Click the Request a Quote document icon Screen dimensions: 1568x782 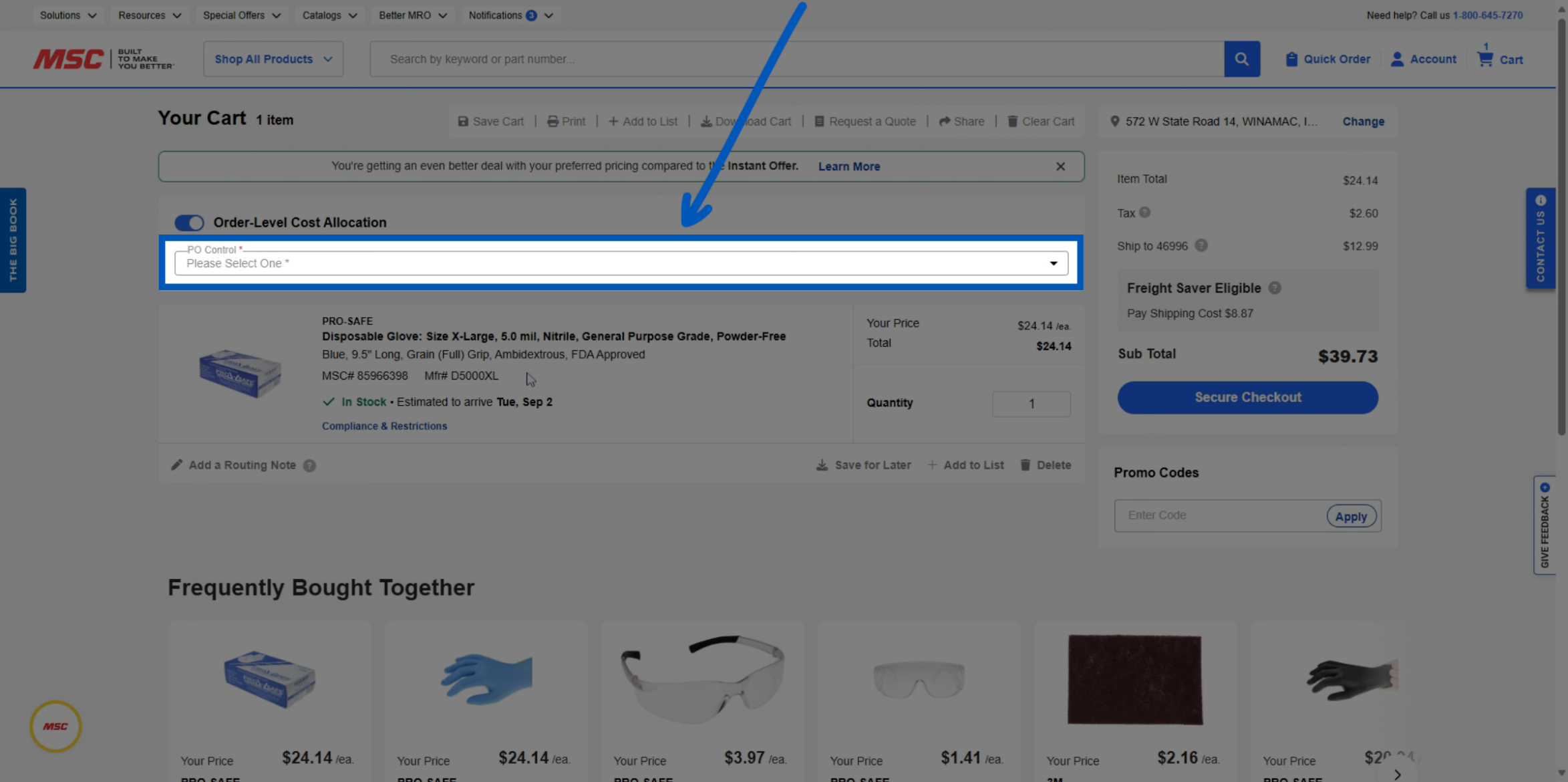pos(819,122)
